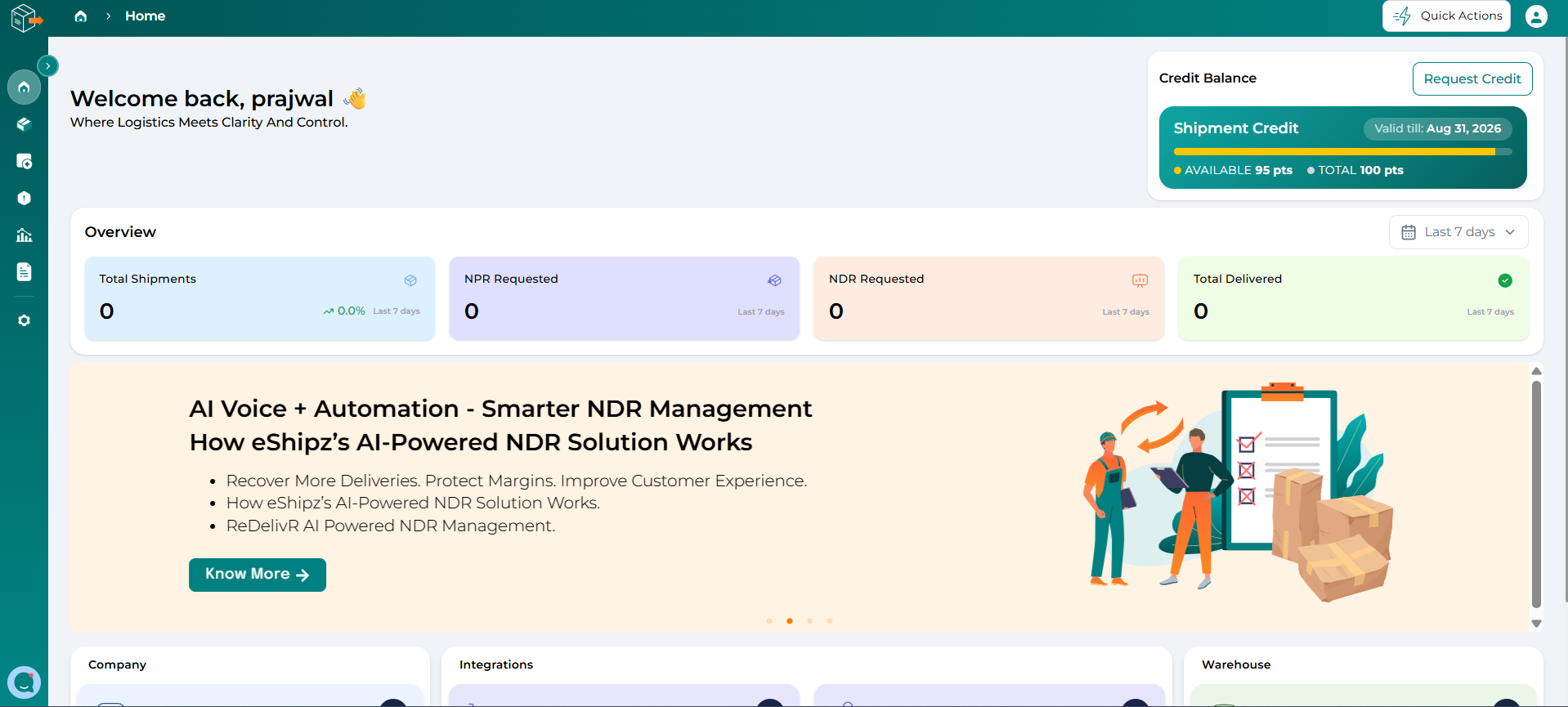The height and width of the screenshot is (707, 1568).
Task: Click the calendar icon in date filter
Action: (1409, 232)
